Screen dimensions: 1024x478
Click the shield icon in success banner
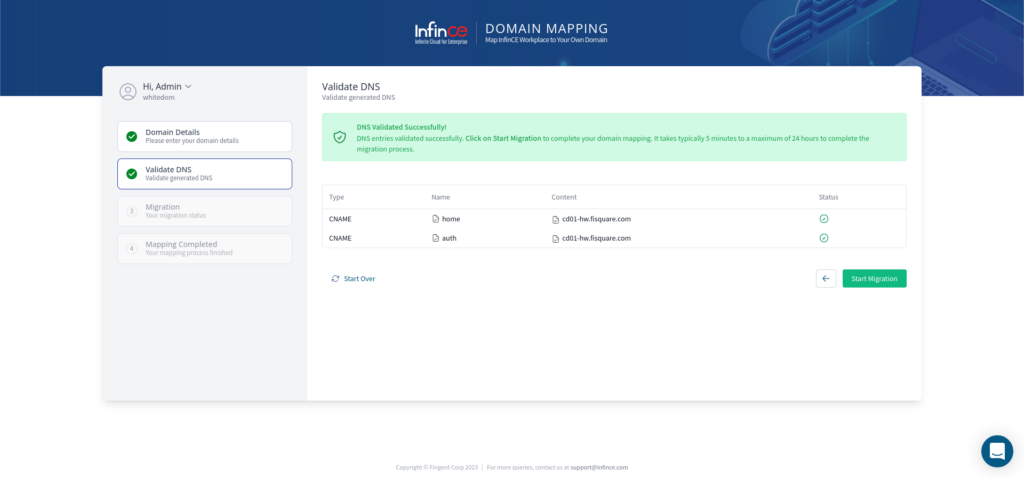point(340,137)
